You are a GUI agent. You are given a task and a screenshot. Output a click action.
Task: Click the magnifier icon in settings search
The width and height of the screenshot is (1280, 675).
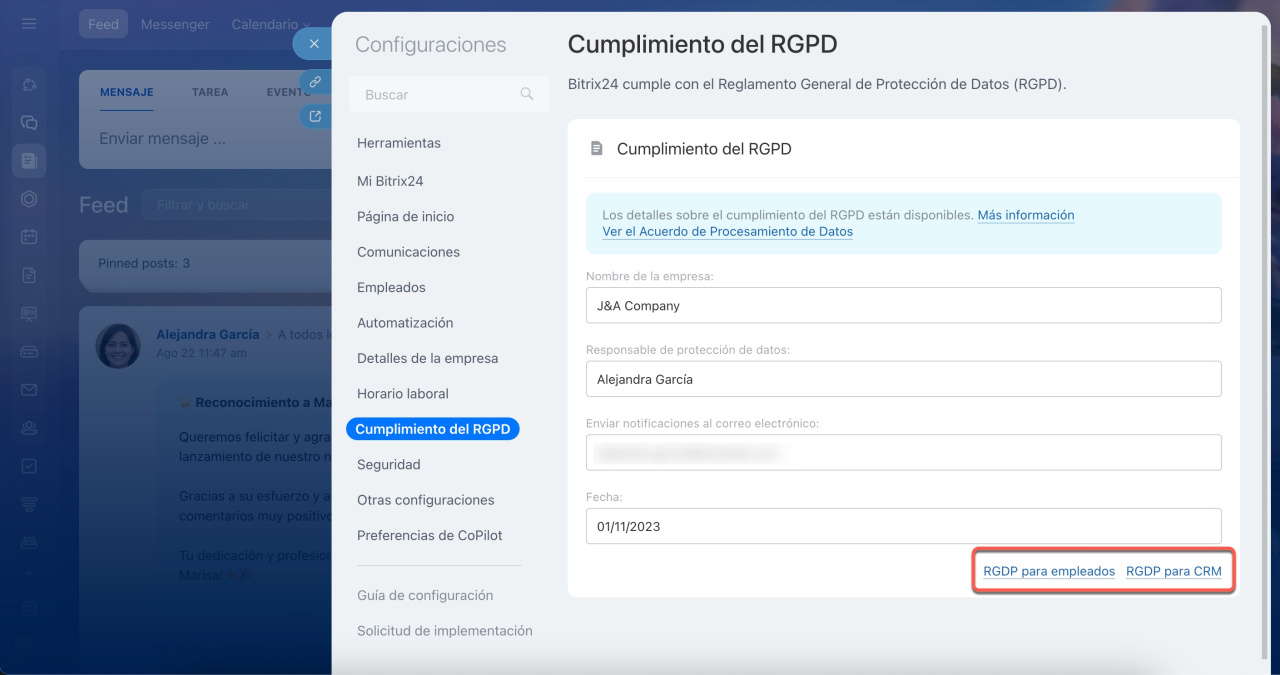(x=527, y=94)
